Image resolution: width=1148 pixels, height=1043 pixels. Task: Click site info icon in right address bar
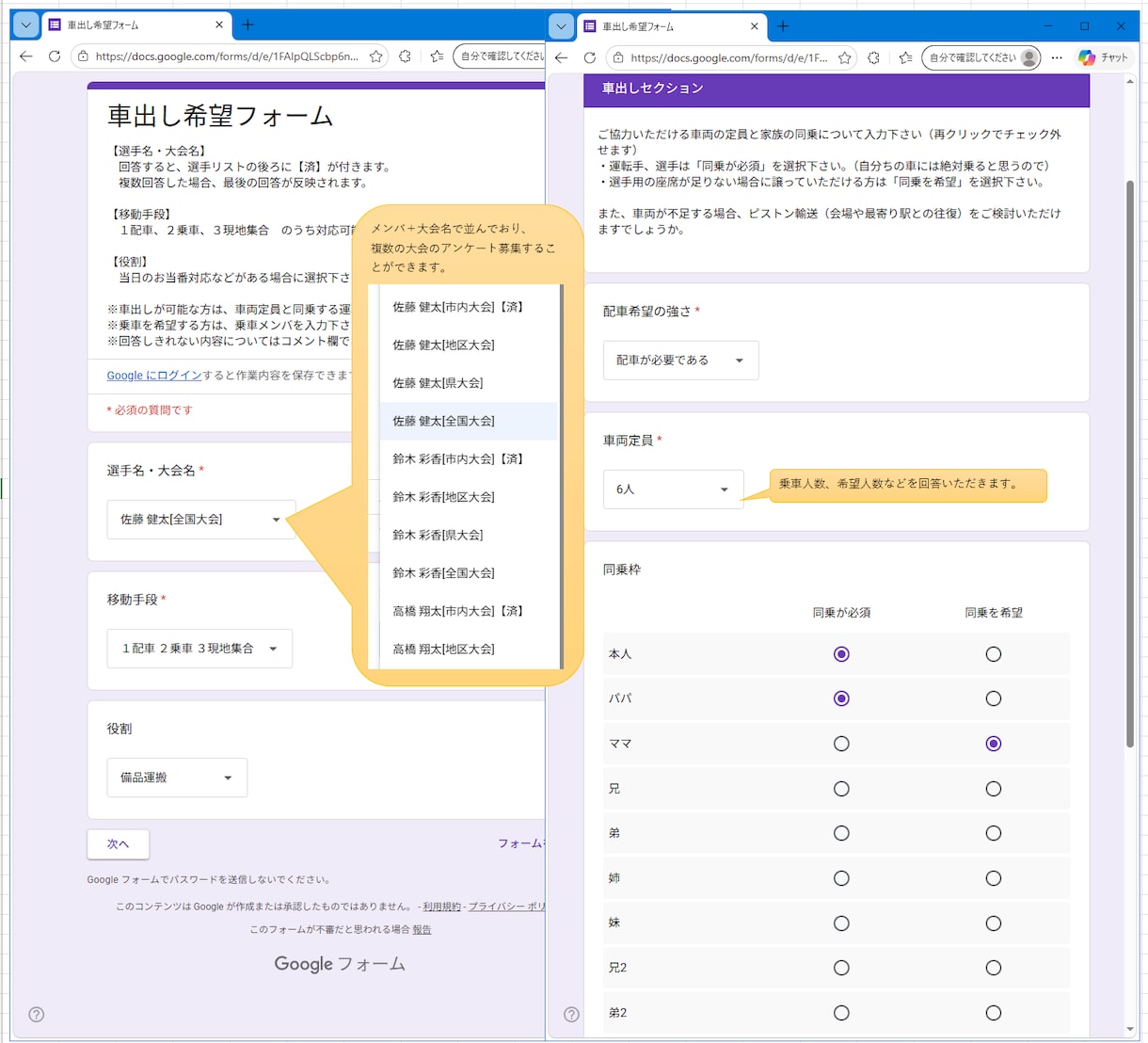(x=618, y=57)
